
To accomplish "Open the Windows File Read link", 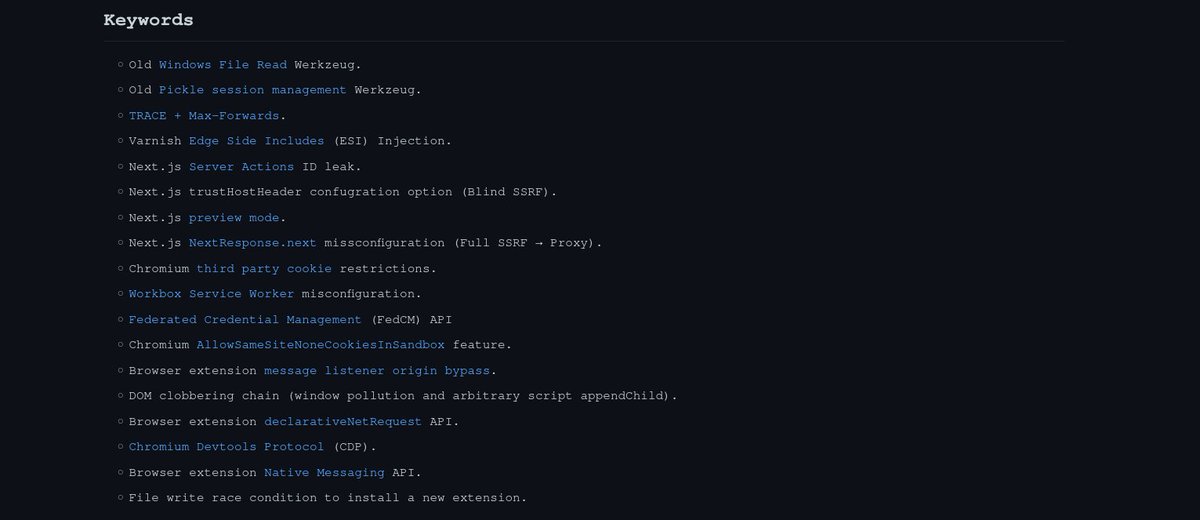I will point(223,64).
